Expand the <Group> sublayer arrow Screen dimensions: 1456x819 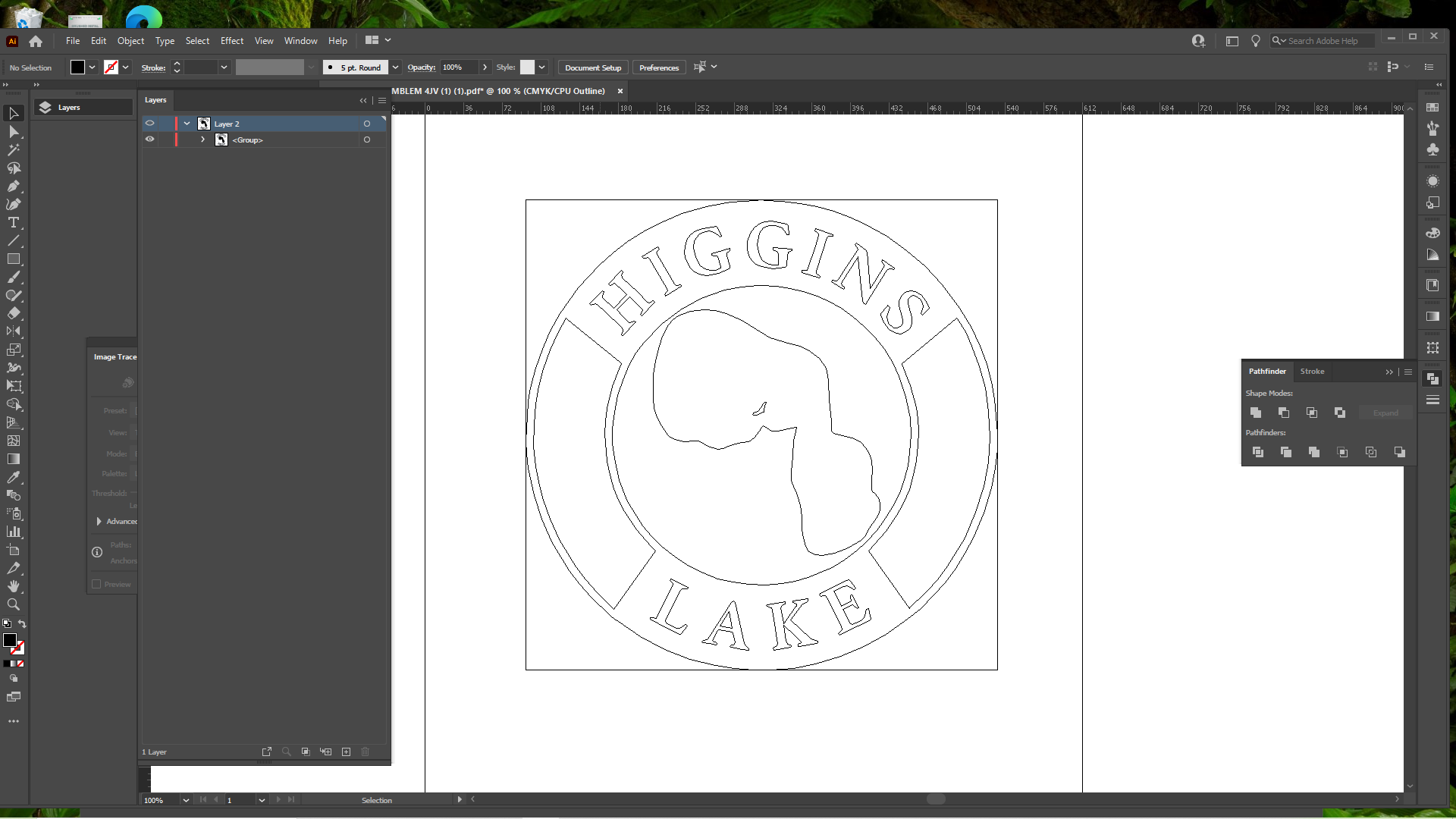tap(202, 140)
